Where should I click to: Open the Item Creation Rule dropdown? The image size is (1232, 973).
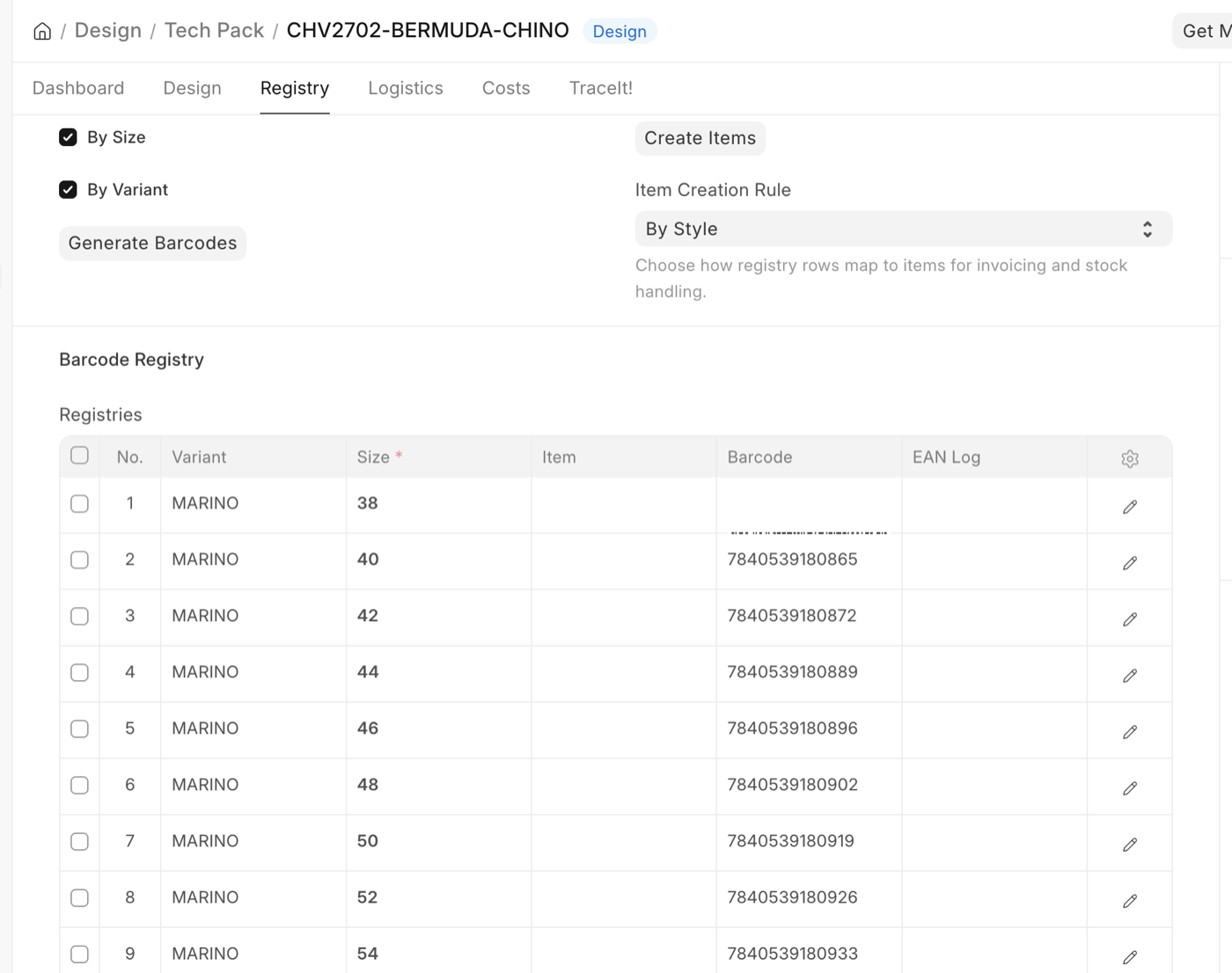(904, 229)
